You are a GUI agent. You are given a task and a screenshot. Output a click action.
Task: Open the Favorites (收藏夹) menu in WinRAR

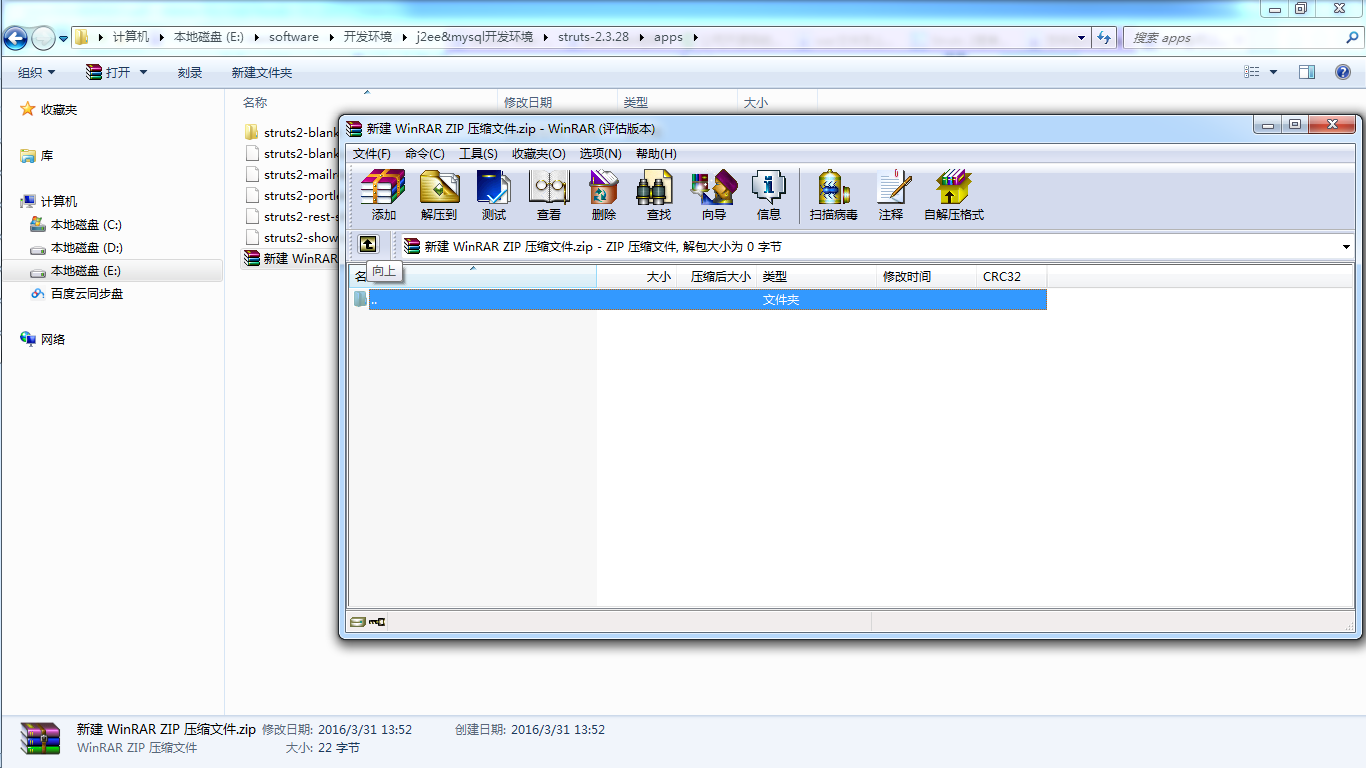539,154
